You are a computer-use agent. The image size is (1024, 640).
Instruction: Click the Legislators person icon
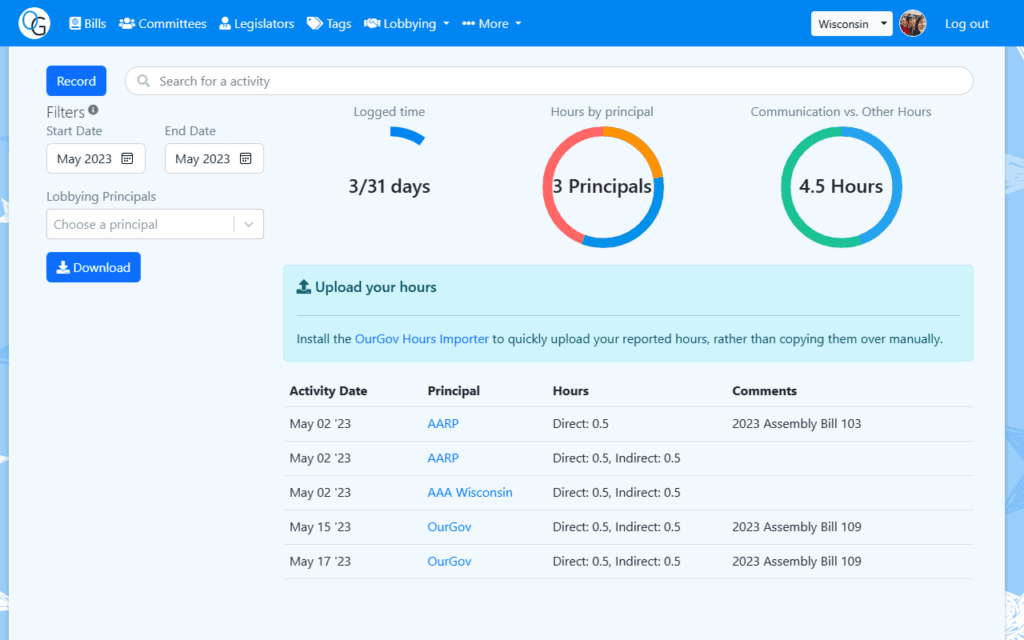(225, 24)
